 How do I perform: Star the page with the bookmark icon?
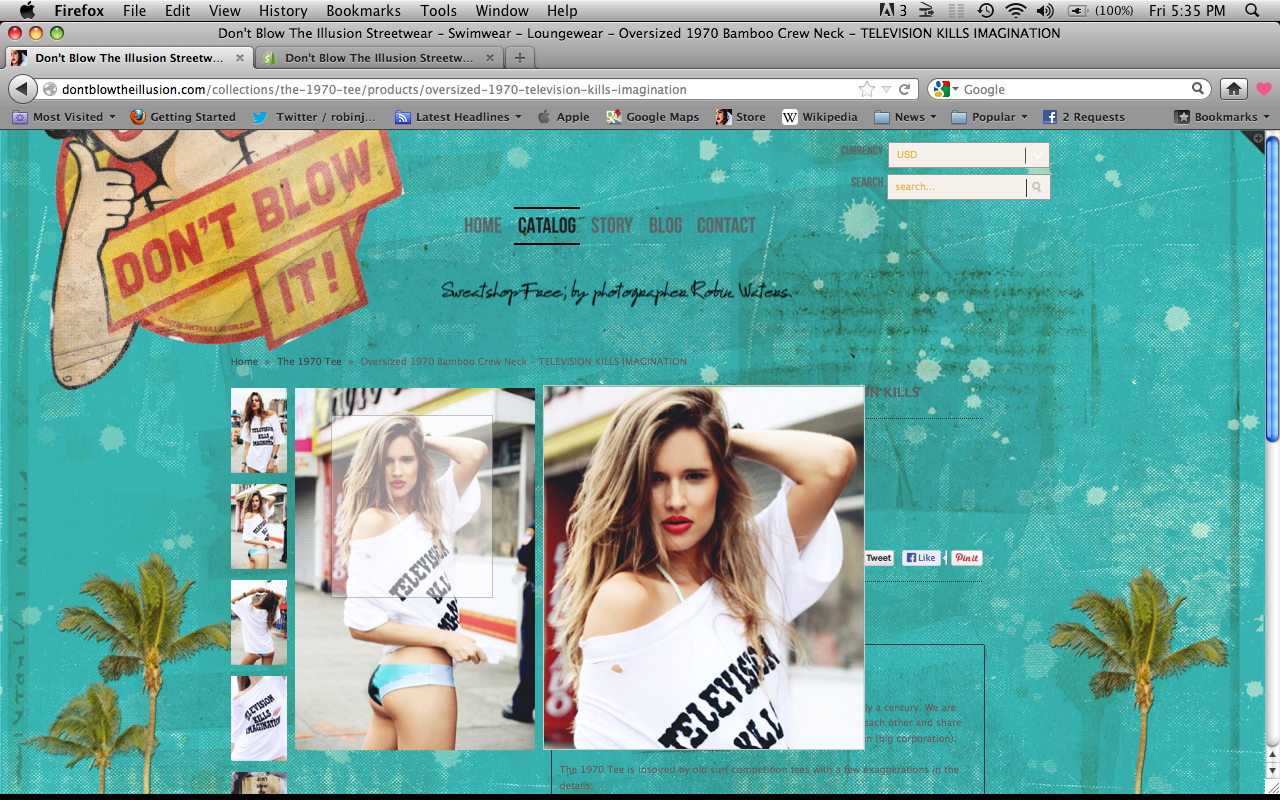(x=867, y=89)
